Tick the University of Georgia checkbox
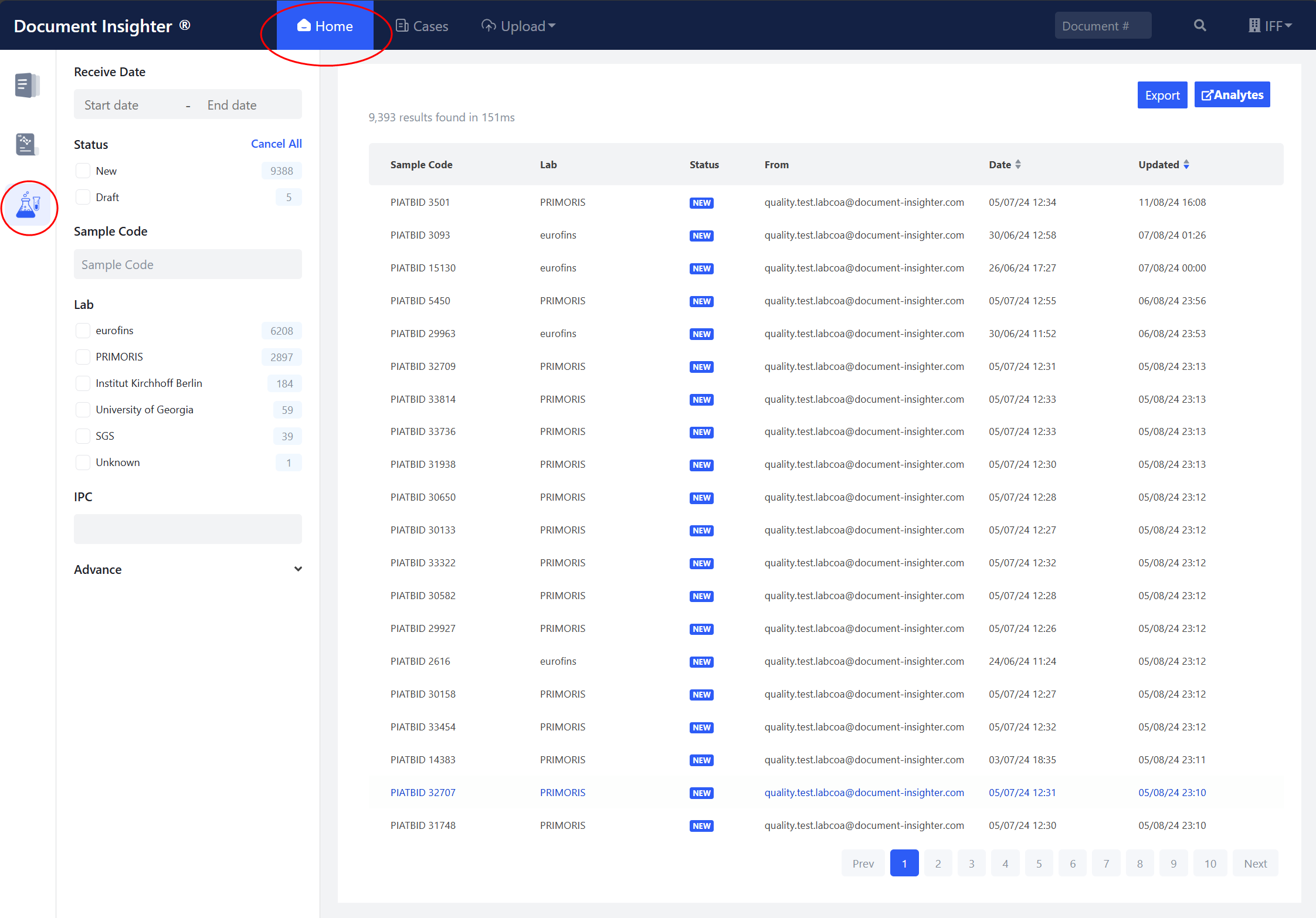Image resolution: width=1316 pixels, height=918 pixels. (x=83, y=410)
